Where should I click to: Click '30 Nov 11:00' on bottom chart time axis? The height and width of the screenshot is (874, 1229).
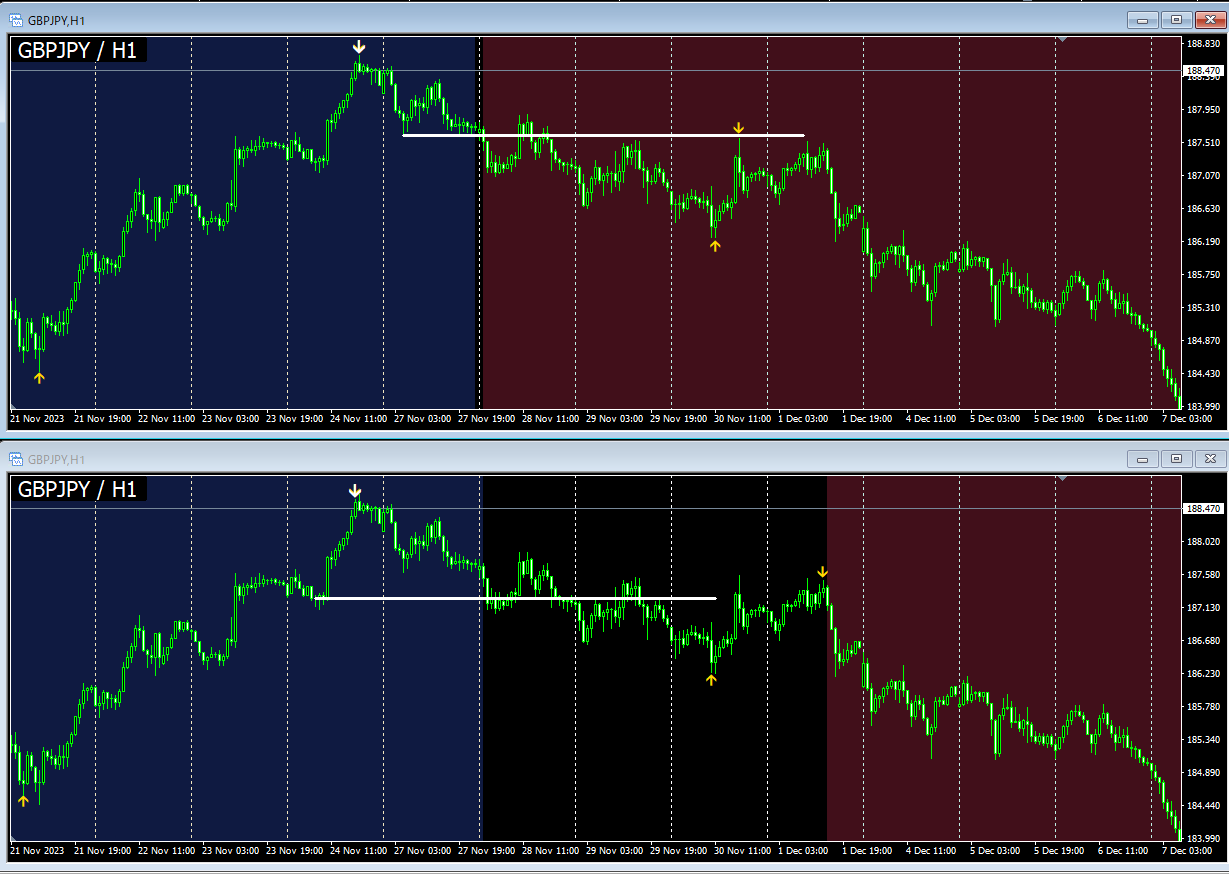pos(742,851)
